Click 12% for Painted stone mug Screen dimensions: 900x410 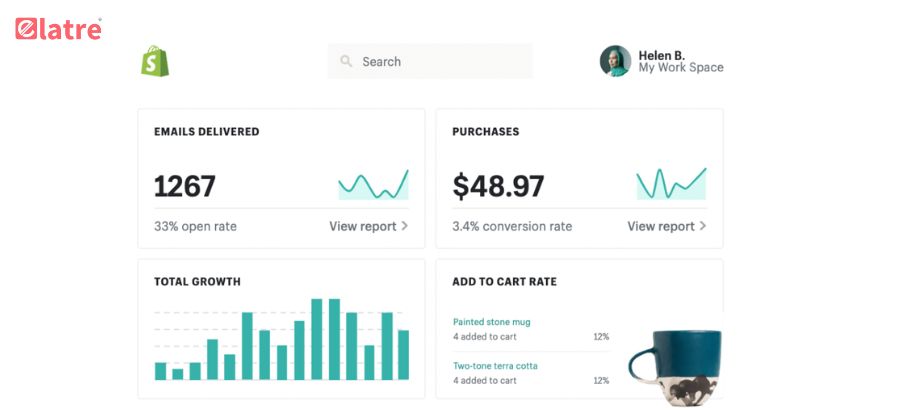pos(601,336)
